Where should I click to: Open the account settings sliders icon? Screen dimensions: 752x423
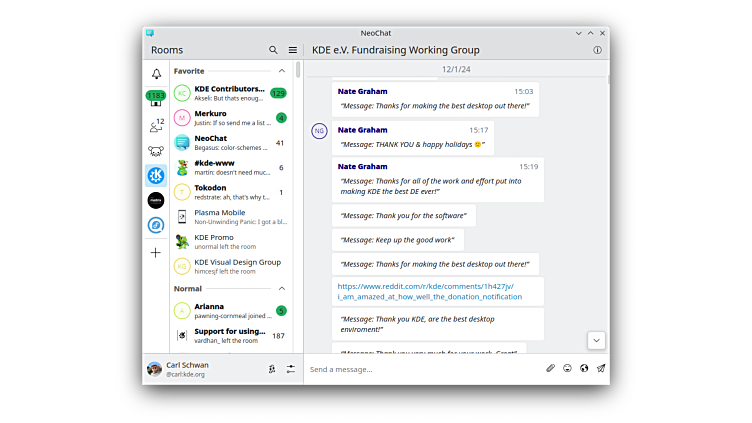[291, 369]
